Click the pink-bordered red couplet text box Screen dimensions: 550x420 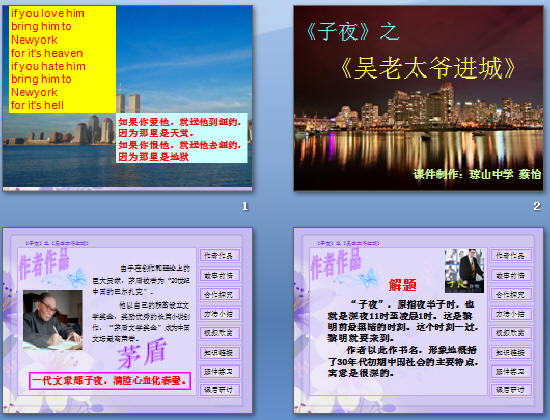tap(110, 381)
